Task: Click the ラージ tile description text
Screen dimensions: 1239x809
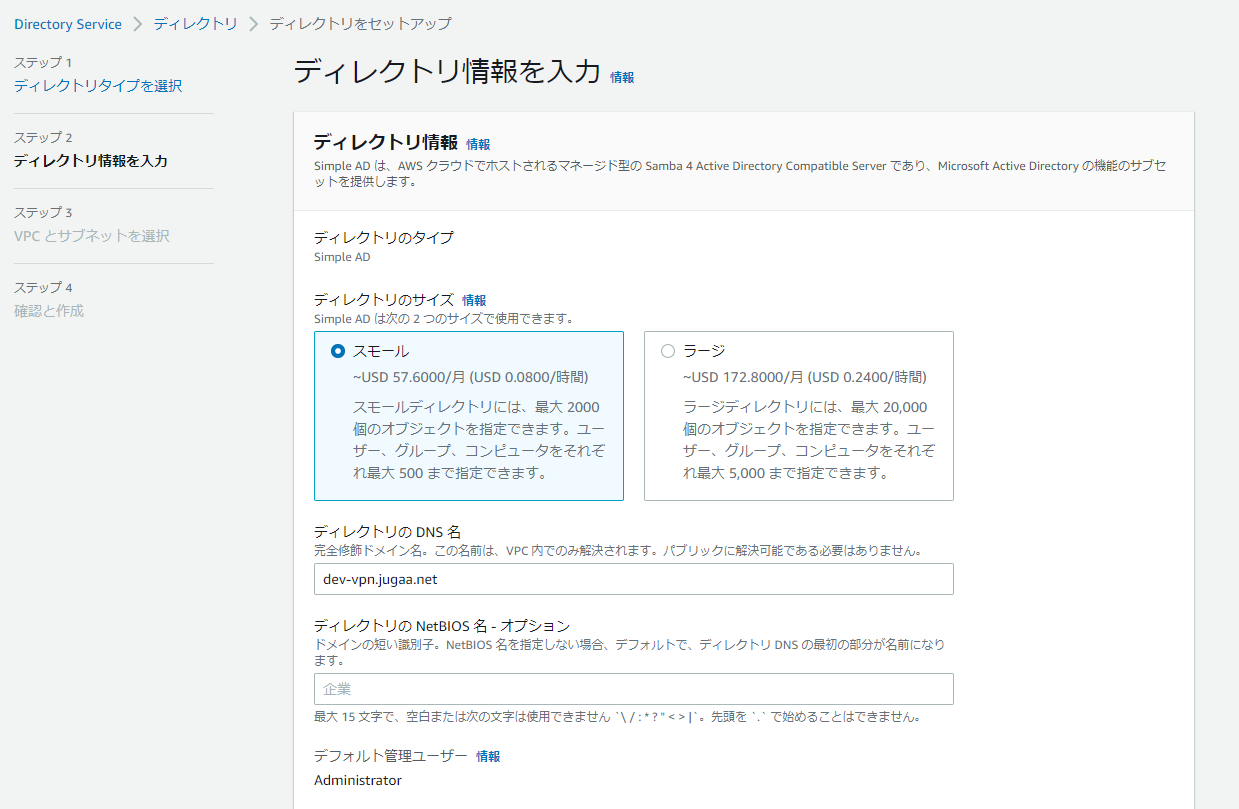Action: [x=808, y=440]
